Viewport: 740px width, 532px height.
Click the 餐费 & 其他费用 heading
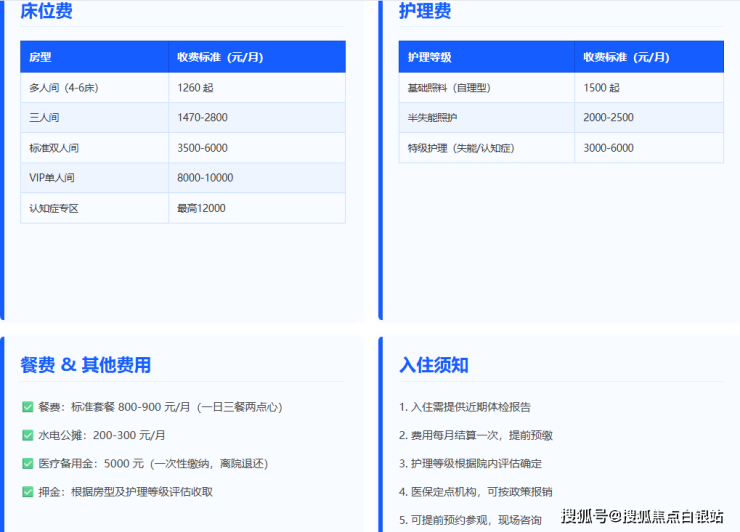(85, 365)
